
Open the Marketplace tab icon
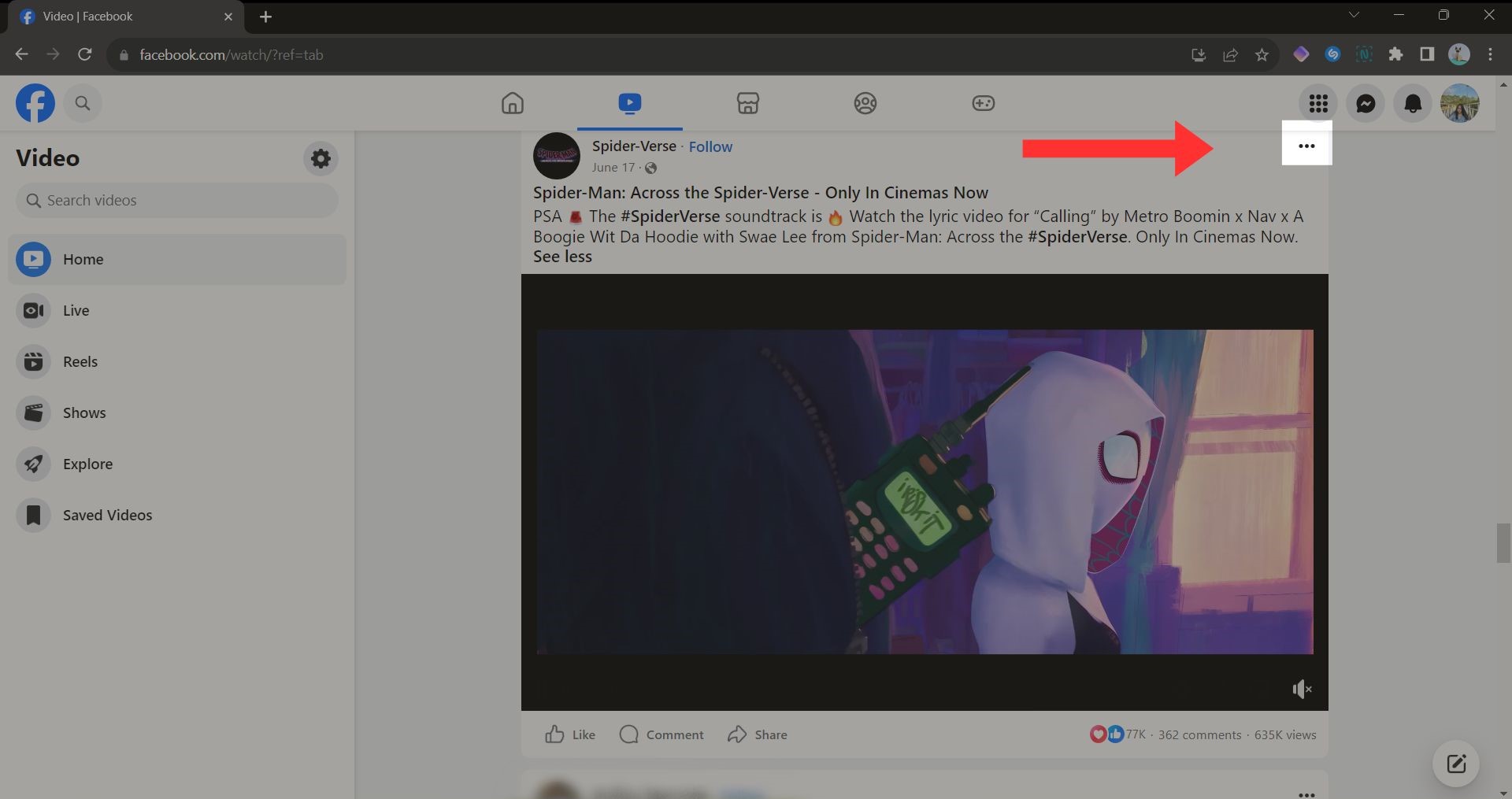748,103
